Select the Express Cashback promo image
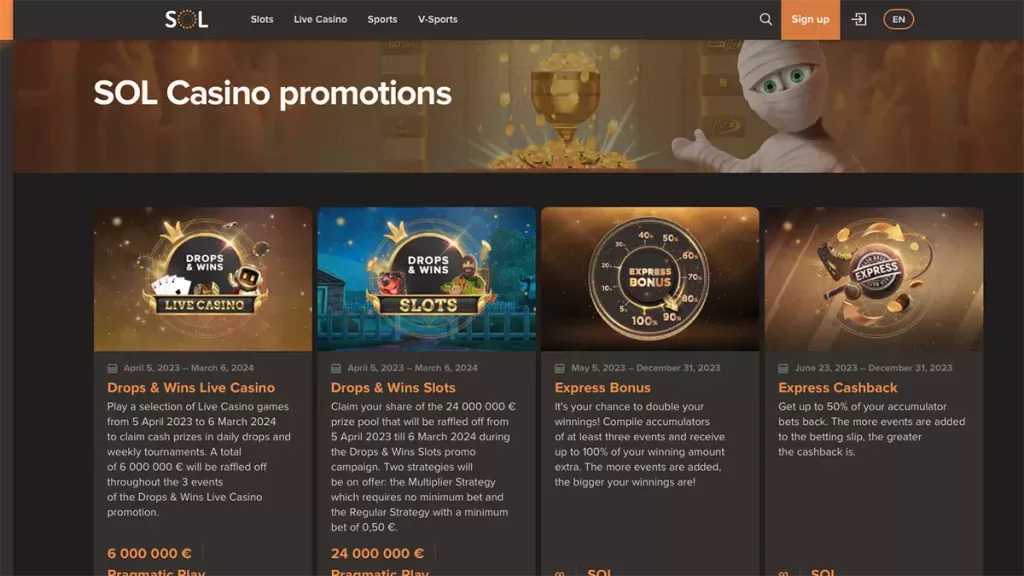1024x576 pixels. point(874,280)
